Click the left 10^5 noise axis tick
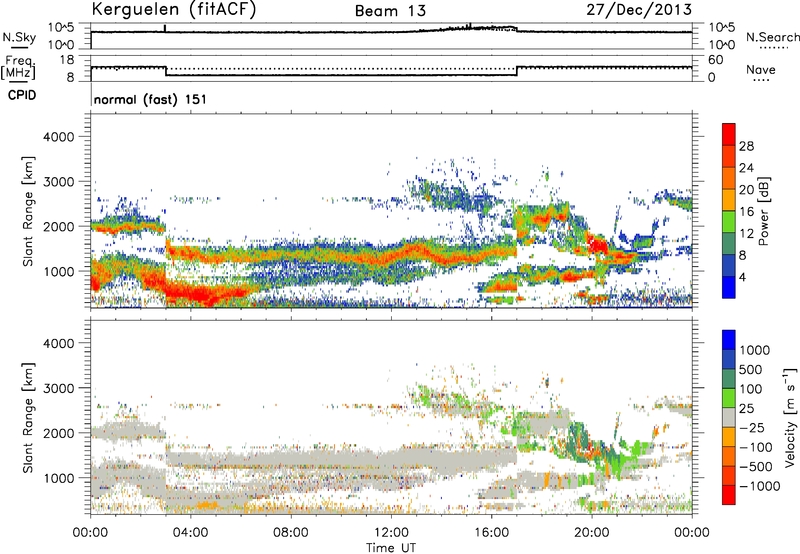800x554 pixels. (62, 27)
